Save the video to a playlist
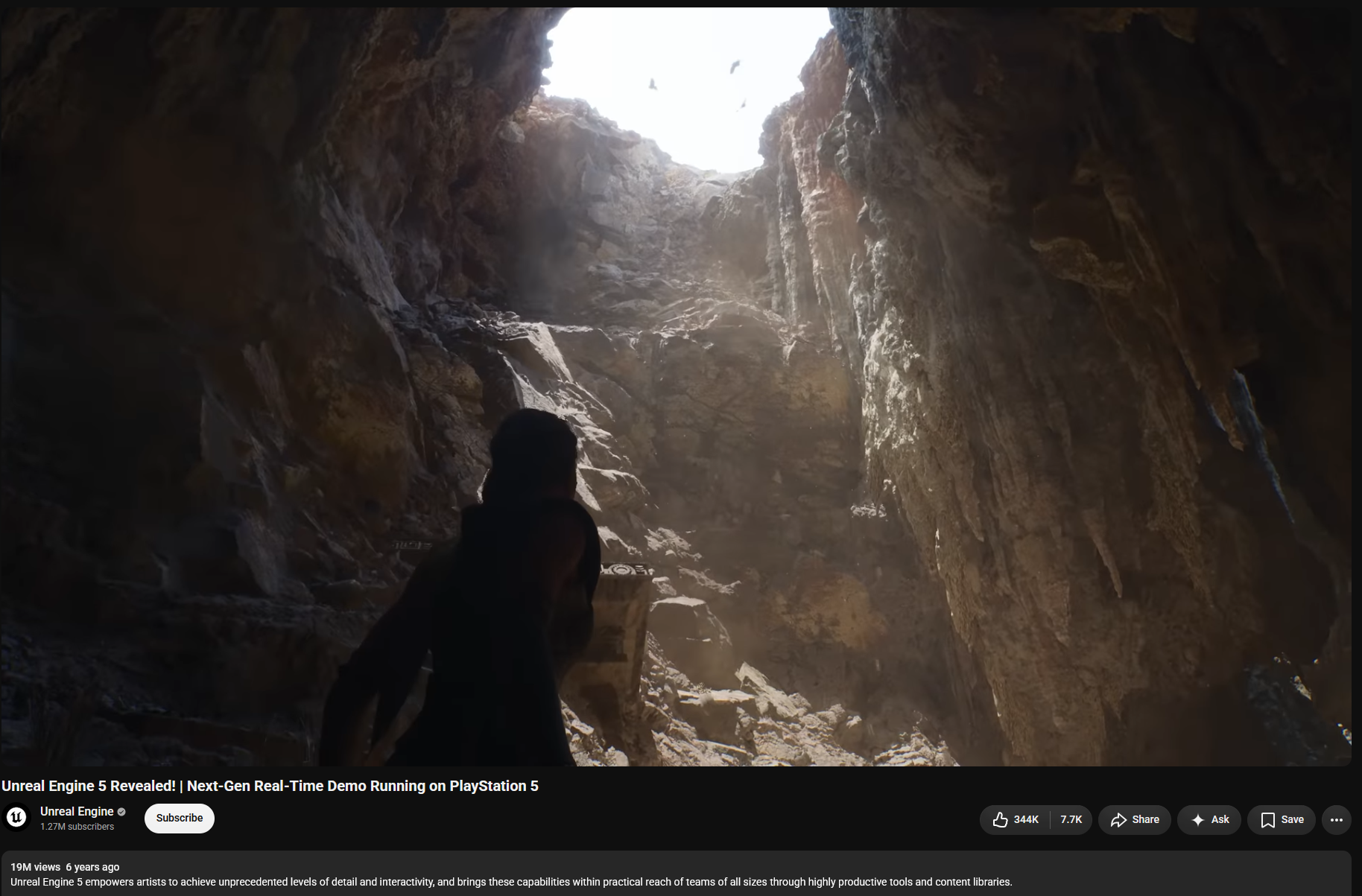 coord(1282,819)
